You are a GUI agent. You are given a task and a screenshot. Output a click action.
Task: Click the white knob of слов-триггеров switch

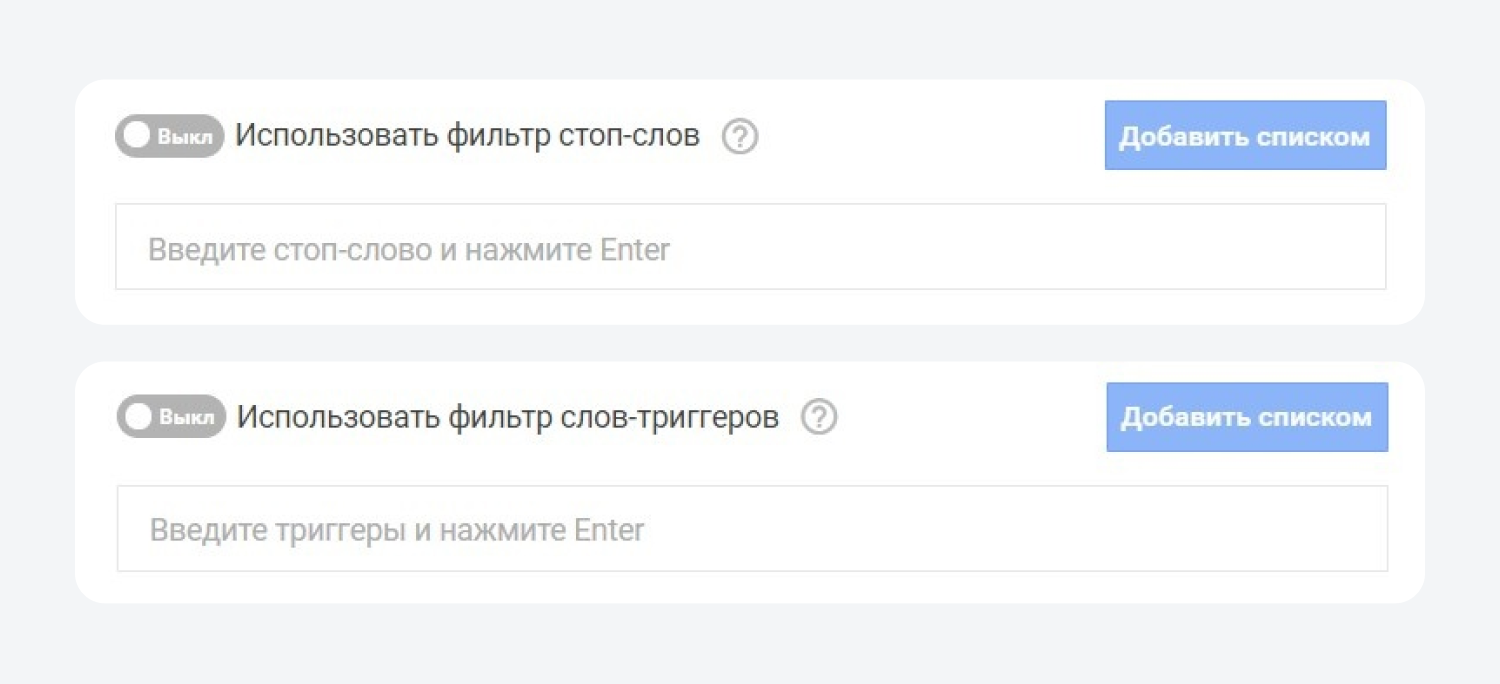click(139, 417)
